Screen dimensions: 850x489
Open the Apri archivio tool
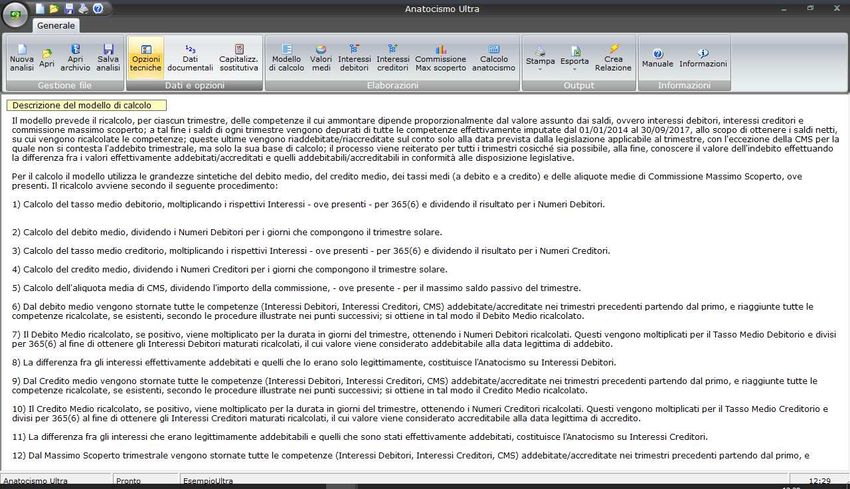(76, 58)
